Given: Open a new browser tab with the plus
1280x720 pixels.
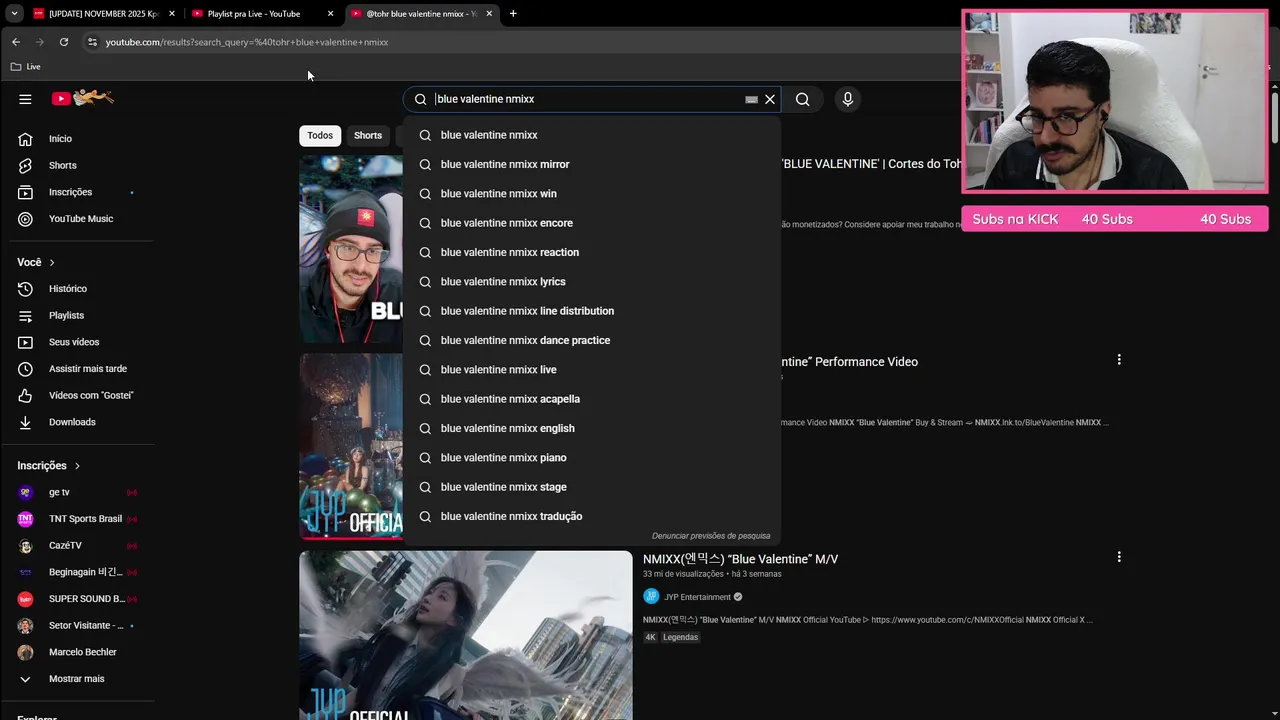Looking at the screenshot, I should click(513, 14).
